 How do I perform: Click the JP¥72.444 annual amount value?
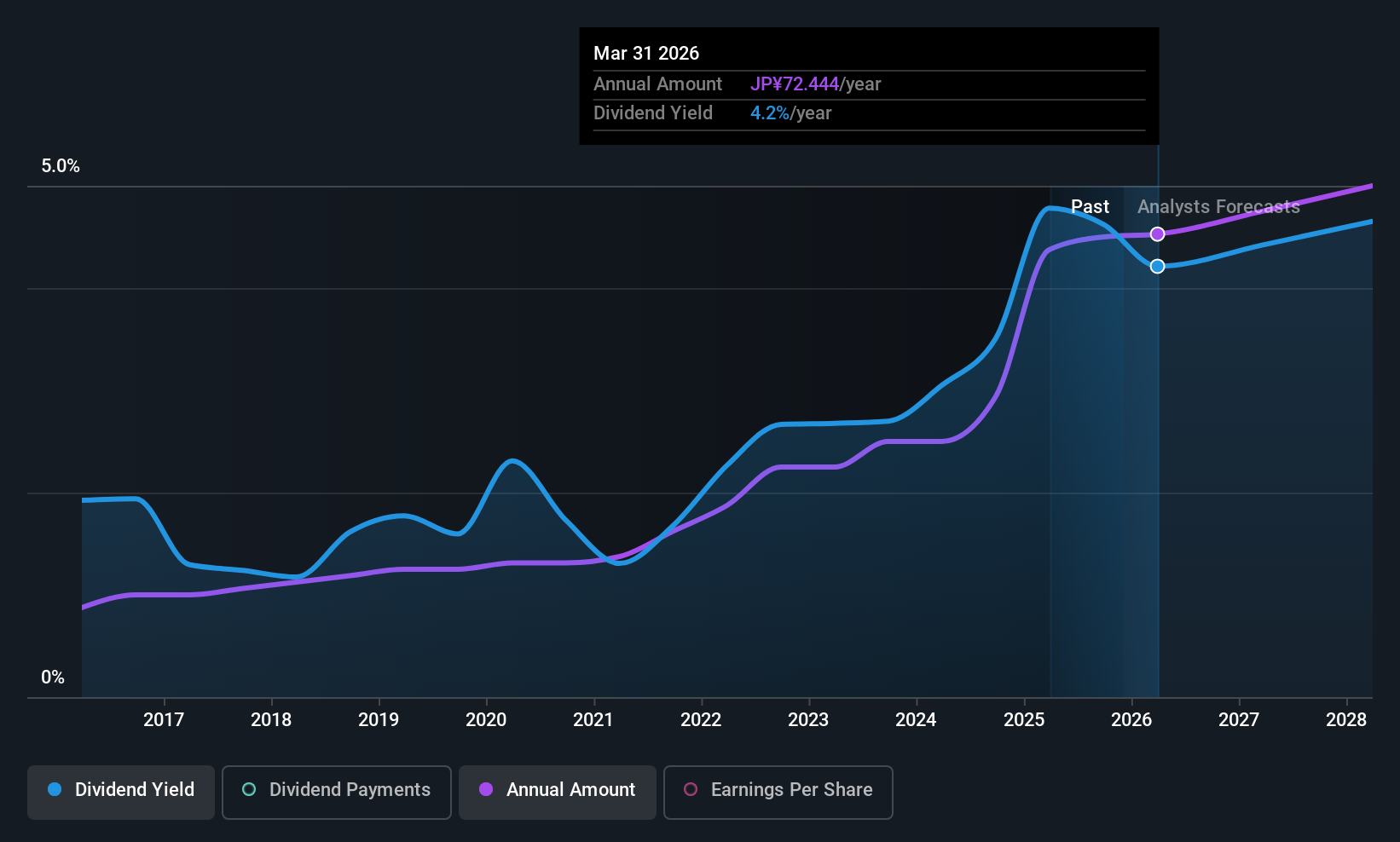point(795,84)
